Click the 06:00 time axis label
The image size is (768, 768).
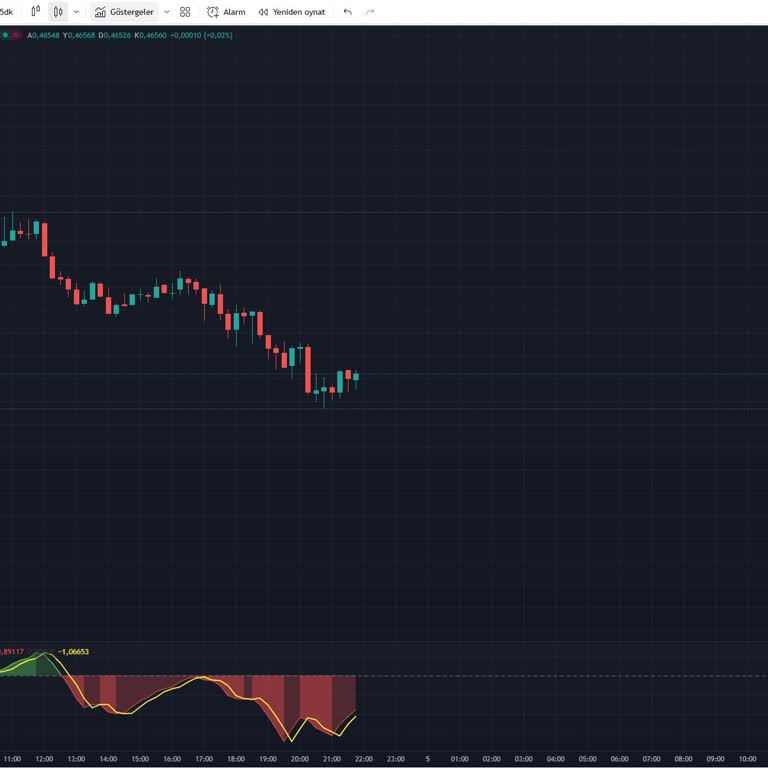coord(620,759)
